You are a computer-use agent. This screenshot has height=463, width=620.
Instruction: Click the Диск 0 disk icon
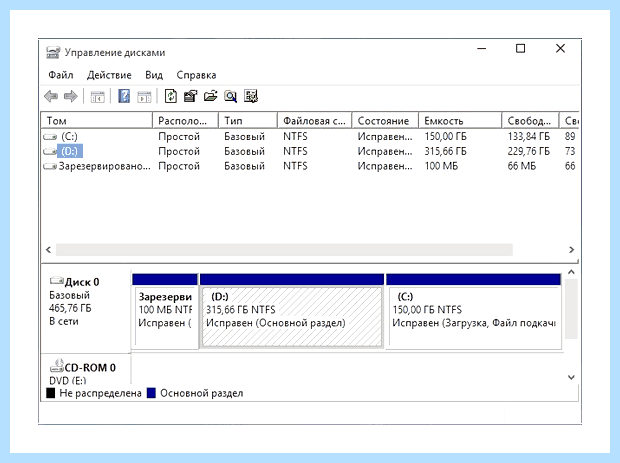pos(57,281)
